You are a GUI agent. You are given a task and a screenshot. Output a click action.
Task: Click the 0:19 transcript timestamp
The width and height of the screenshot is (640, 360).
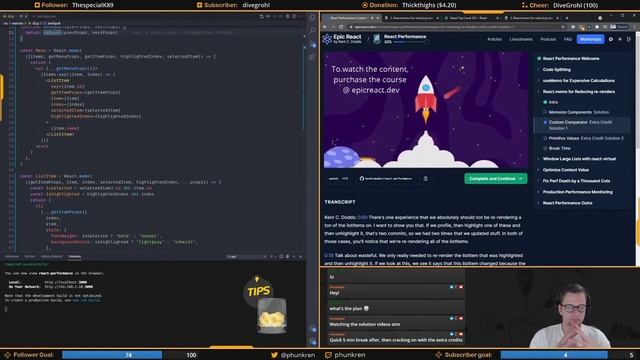click(x=329, y=256)
